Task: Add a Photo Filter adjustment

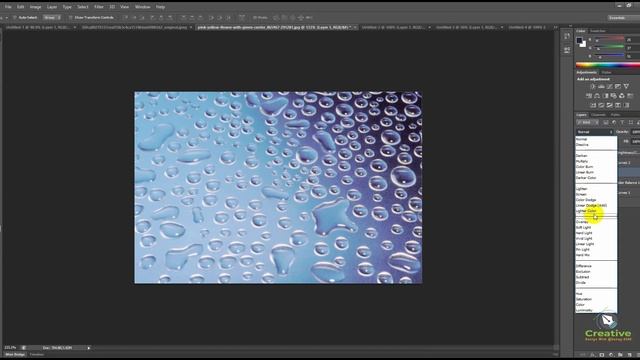Action: (613, 96)
